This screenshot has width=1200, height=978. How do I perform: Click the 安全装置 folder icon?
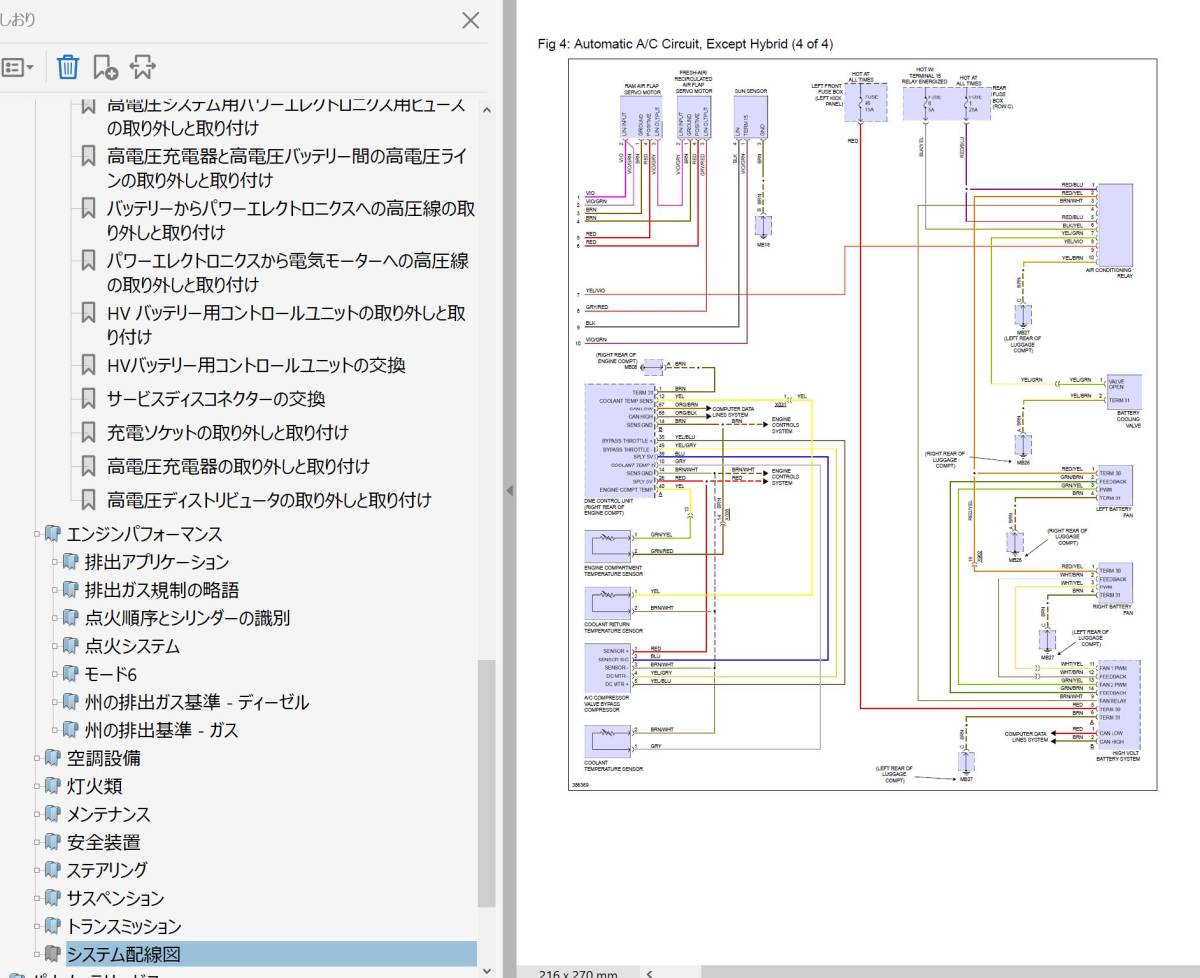[52, 842]
